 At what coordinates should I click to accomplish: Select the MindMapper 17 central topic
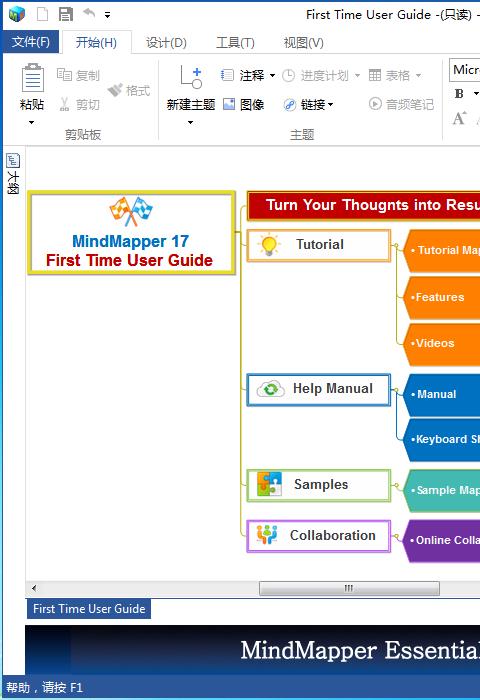coord(131,233)
